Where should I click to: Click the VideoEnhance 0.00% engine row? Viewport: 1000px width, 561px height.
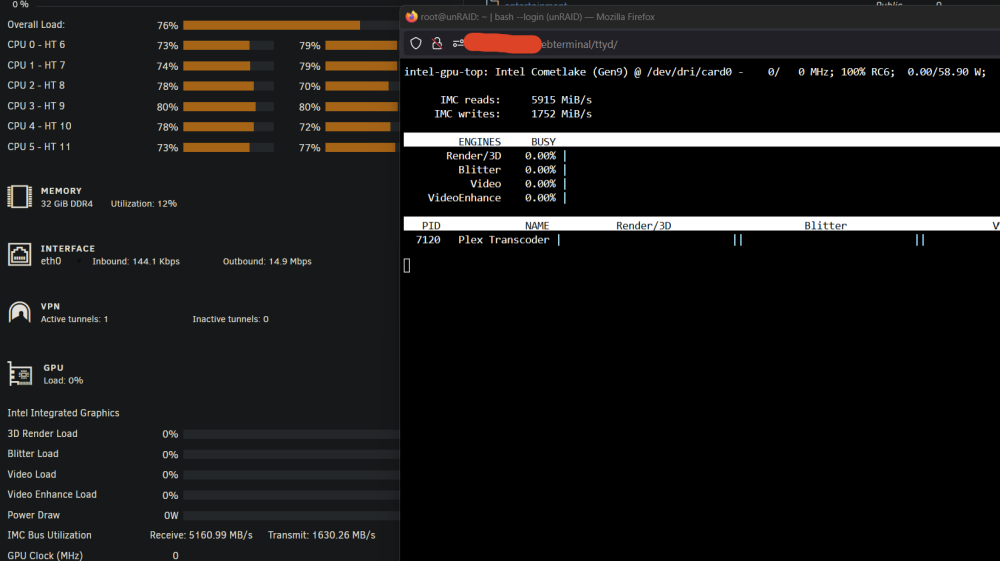497,198
